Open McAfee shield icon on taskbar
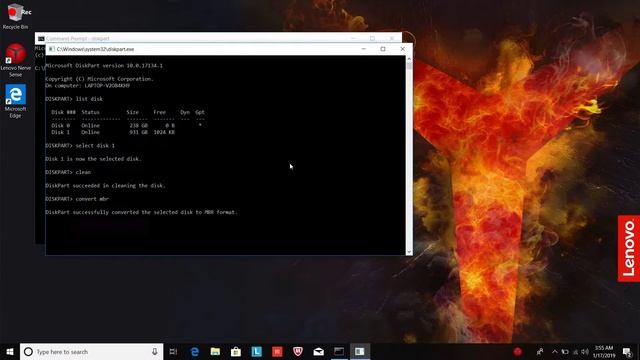This screenshot has width=640, height=360. click(x=298, y=351)
